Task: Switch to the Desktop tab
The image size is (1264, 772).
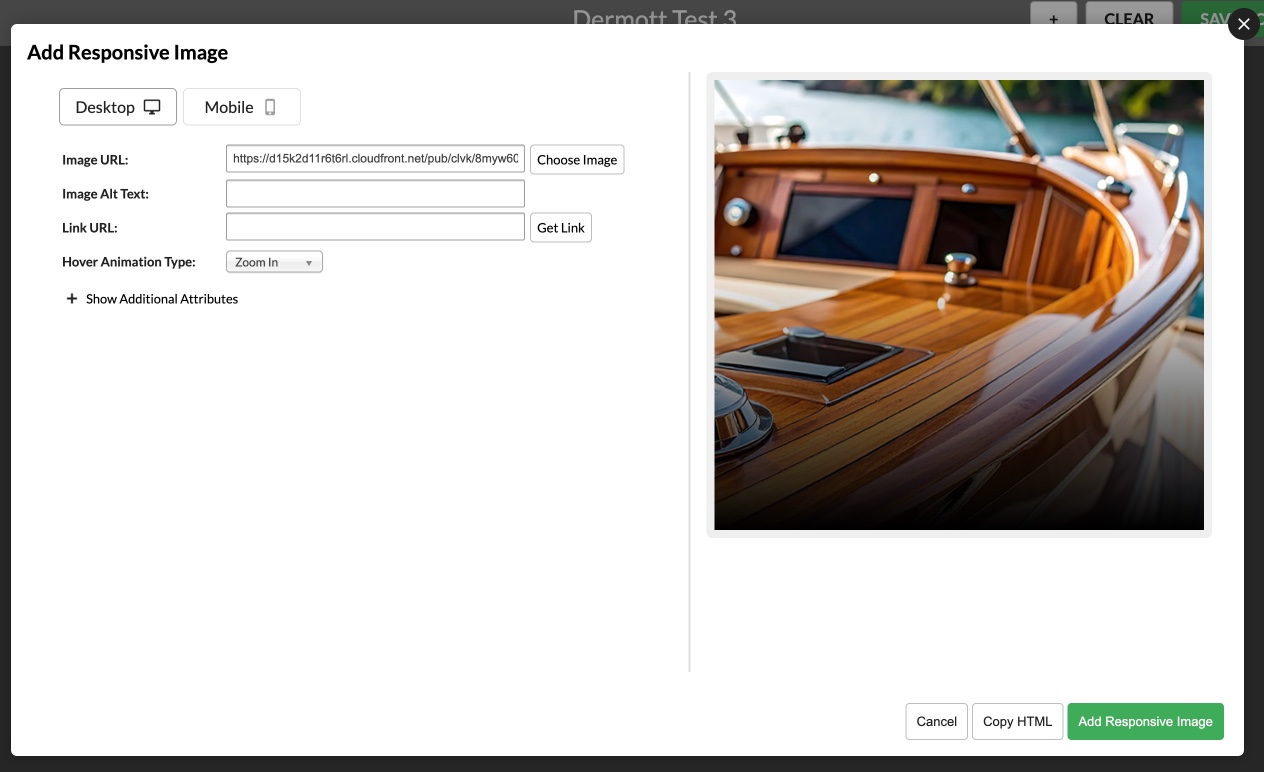Action: point(117,107)
